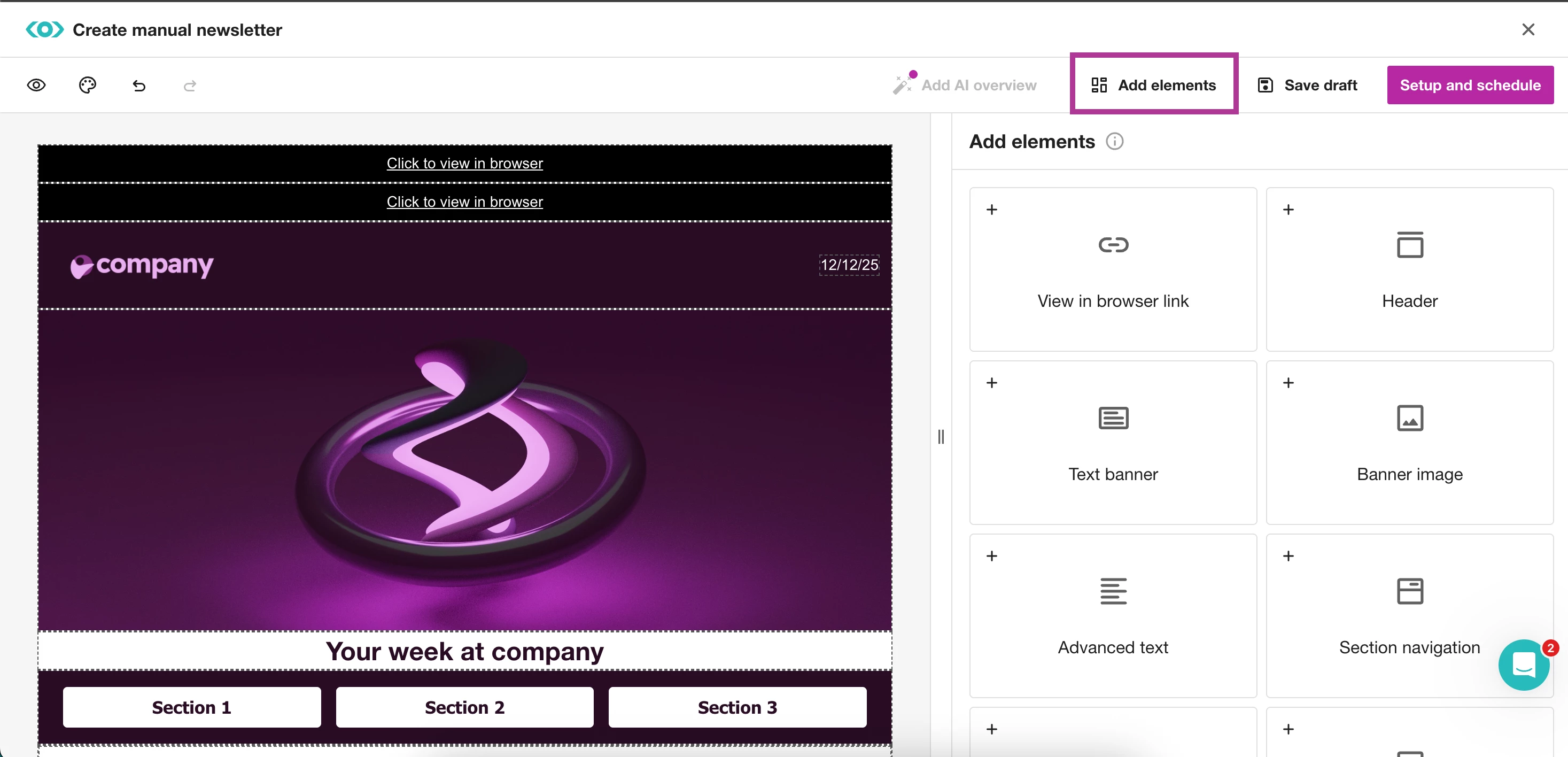Image resolution: width=1568 pixels, height=757 pixels.
Task: Click the eye preview icon
Action: tap(36, 85)
